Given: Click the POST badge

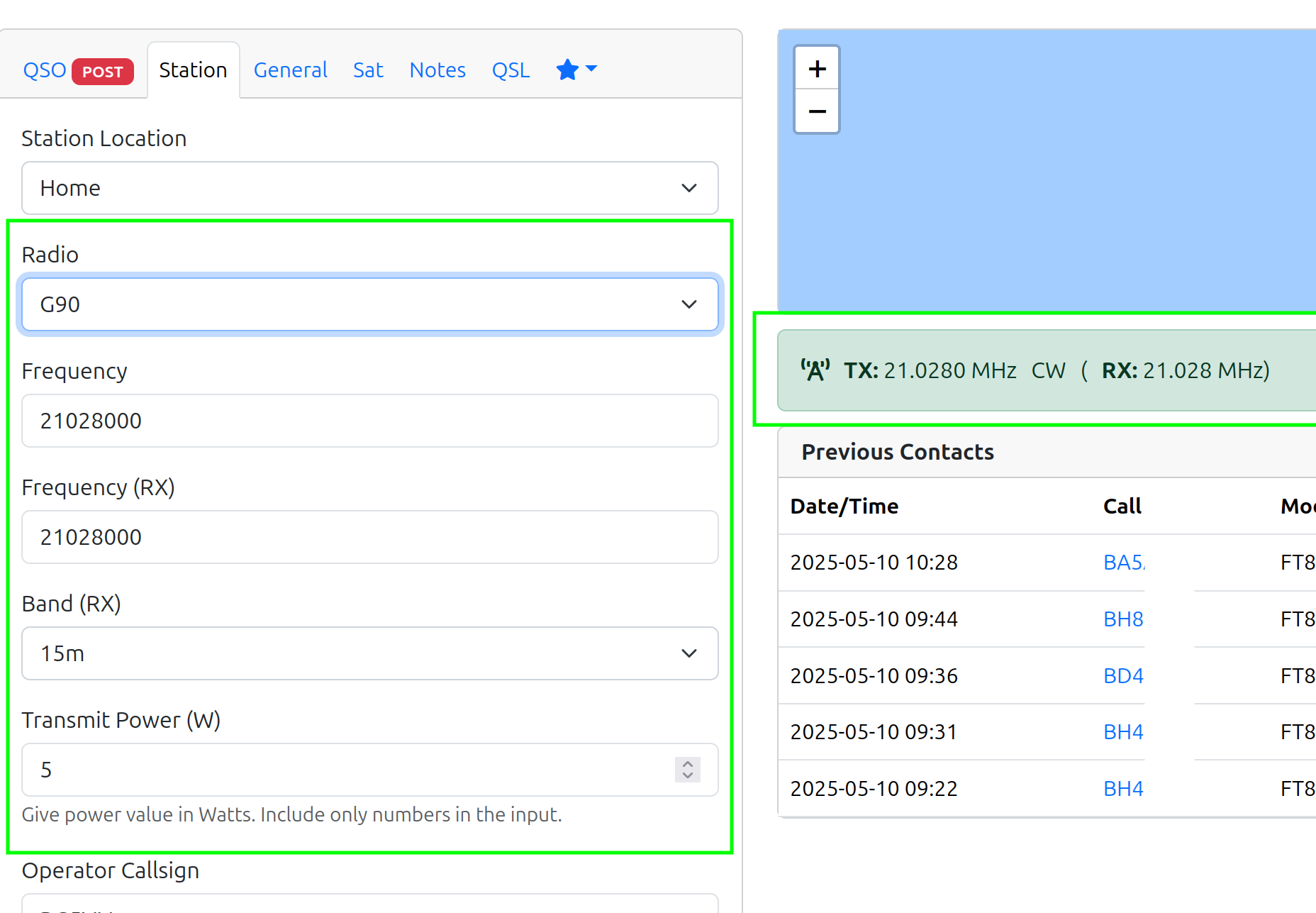Looking at the screenshot, I should 103,72.
